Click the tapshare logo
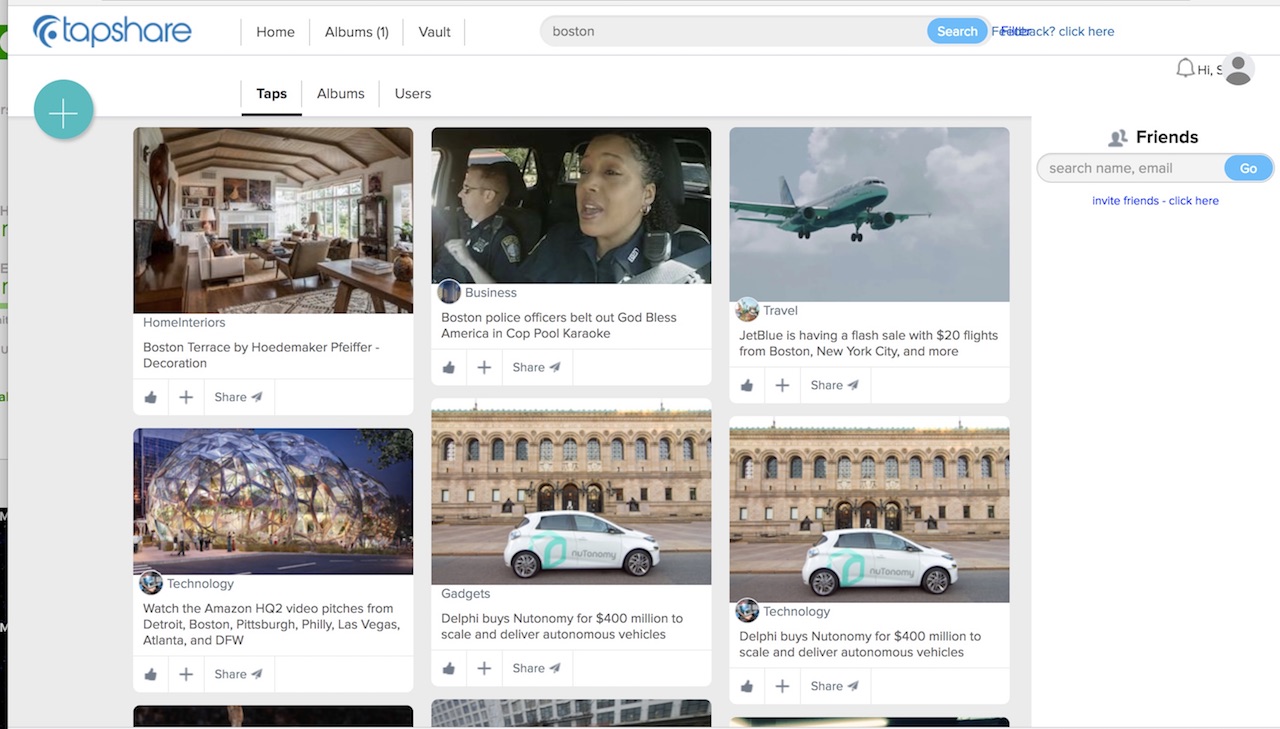 pos(112,31)
